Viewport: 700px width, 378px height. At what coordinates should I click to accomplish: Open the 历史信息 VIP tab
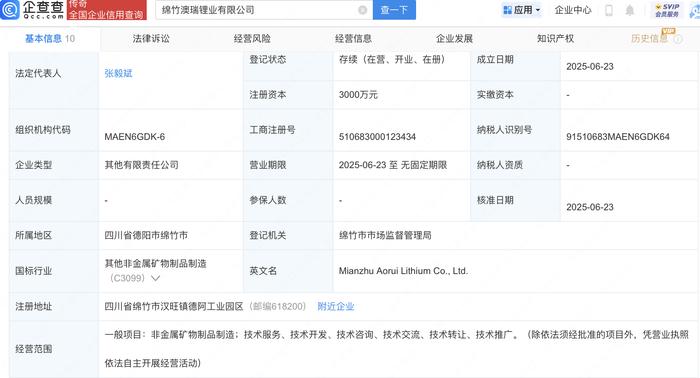coord(650,39)
